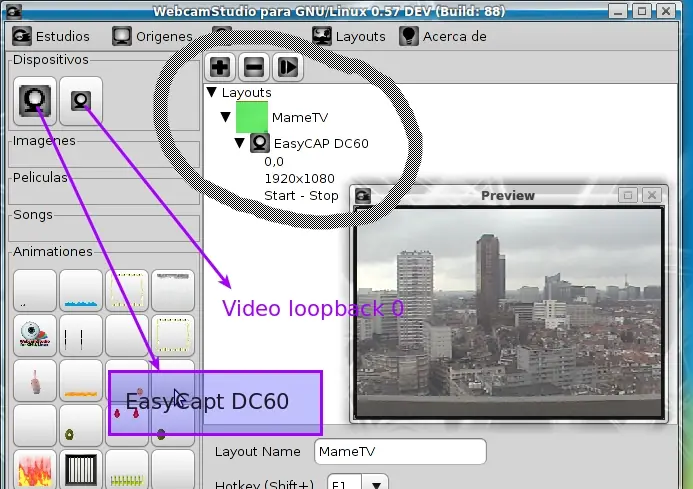Maximize the WebcamStudio main window

[x=642, y=11]
